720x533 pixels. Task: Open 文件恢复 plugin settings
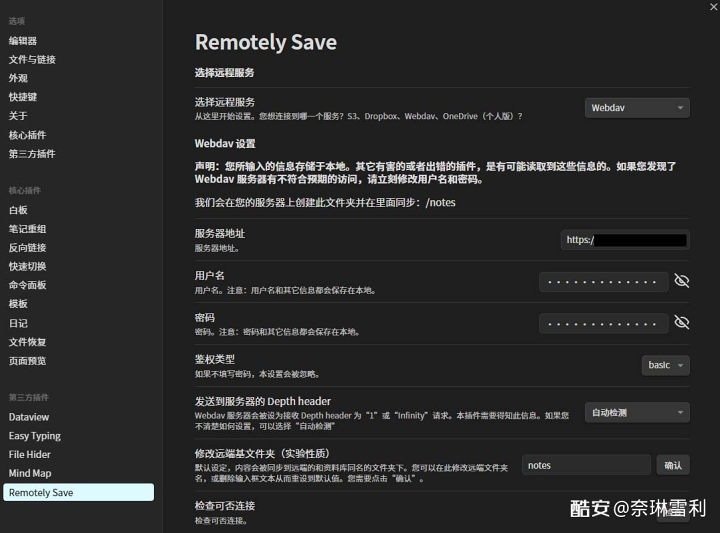point(28,342)
